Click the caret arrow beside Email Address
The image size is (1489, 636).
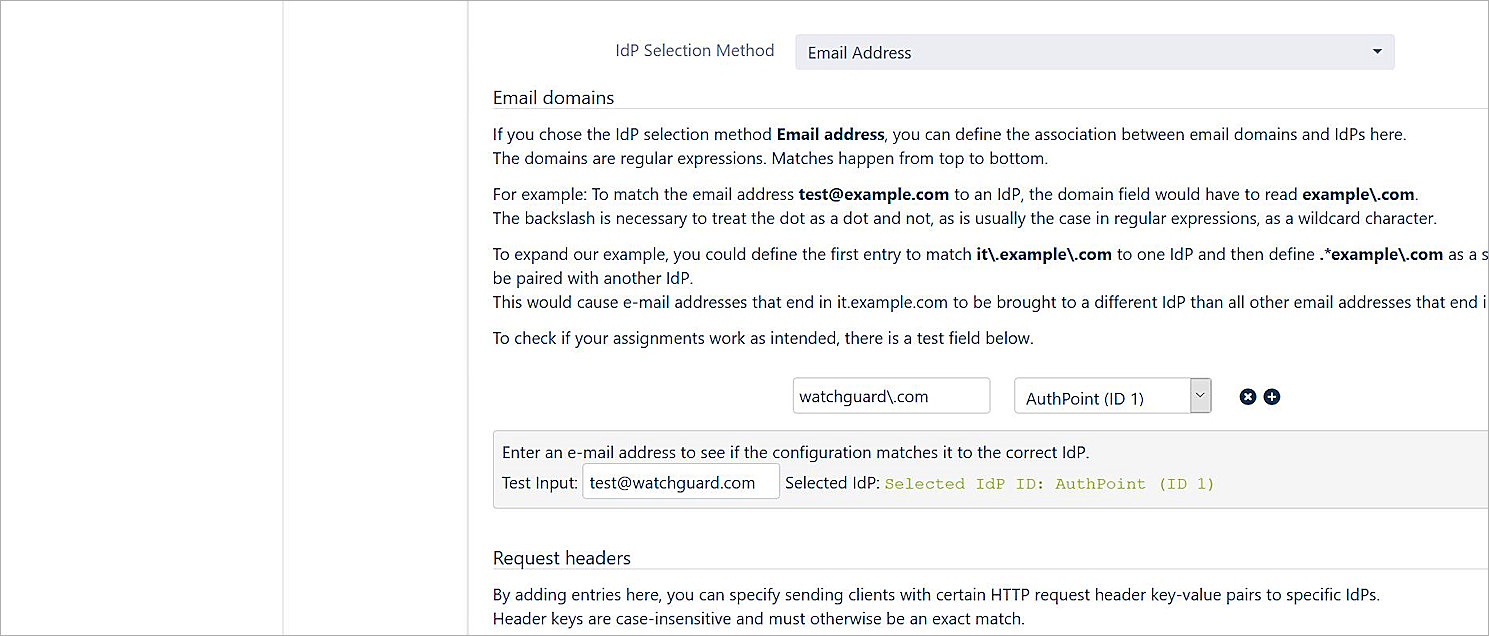coord(1377,52)
